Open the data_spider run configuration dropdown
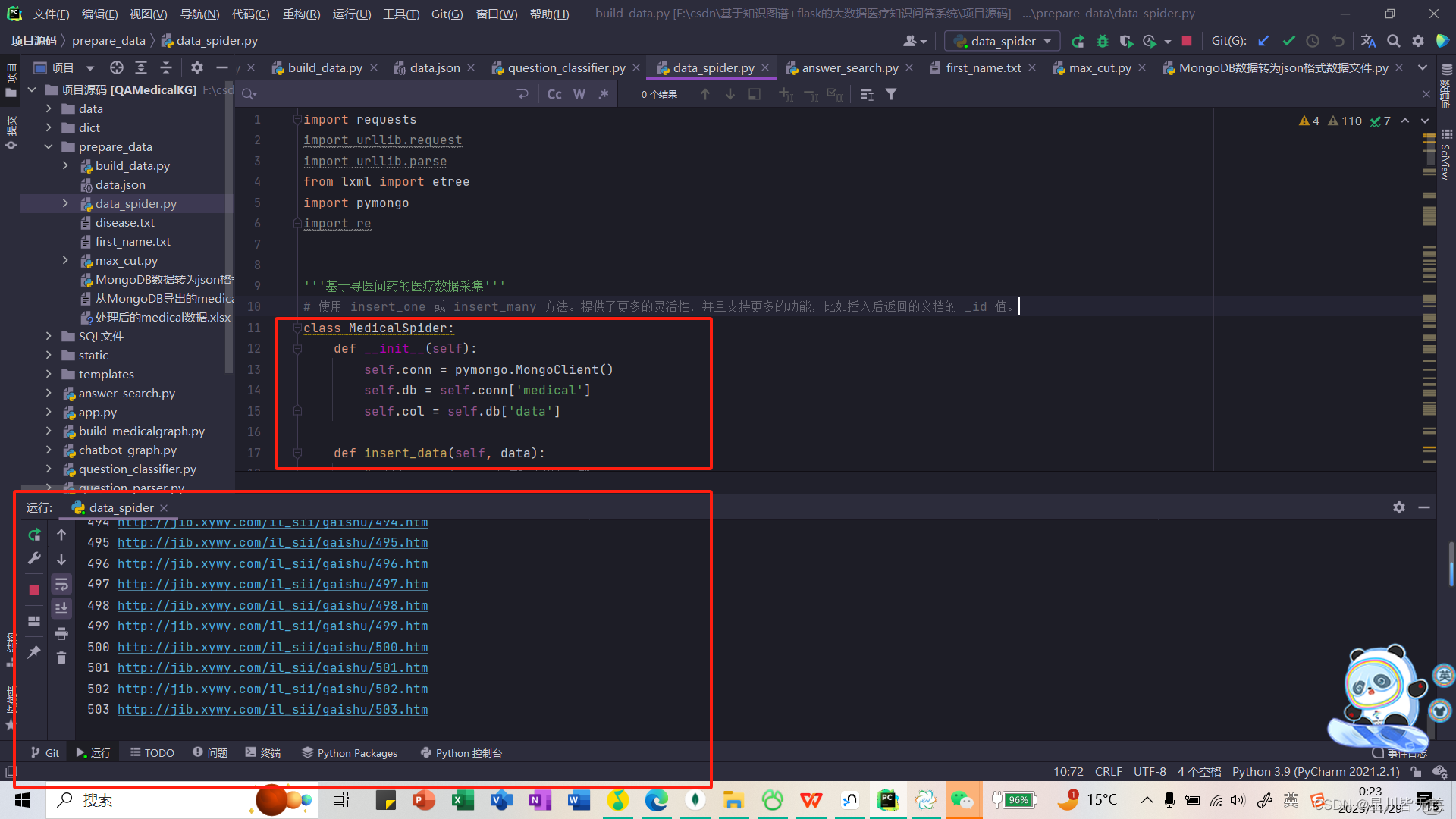Screen dimensions: 1456x819 point(1003,41)
